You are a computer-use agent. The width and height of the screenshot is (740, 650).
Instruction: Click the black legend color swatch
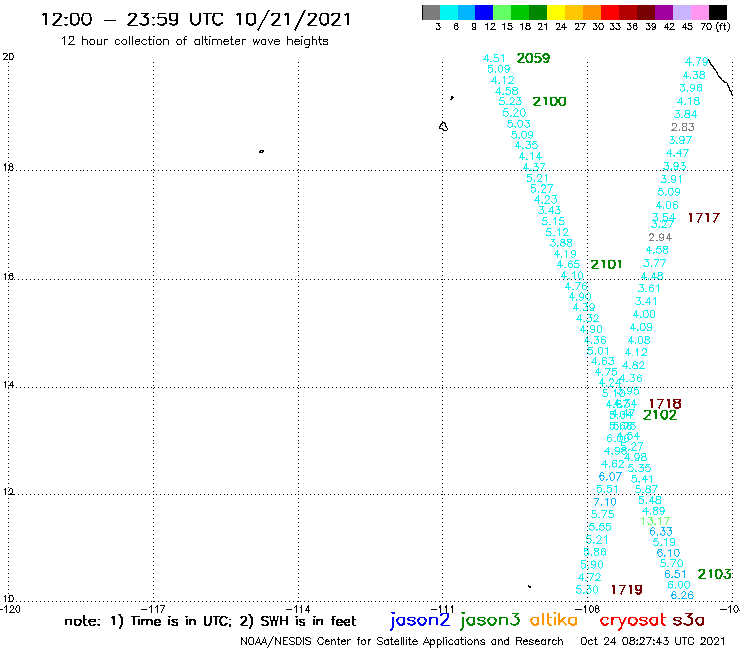(717, 12)
